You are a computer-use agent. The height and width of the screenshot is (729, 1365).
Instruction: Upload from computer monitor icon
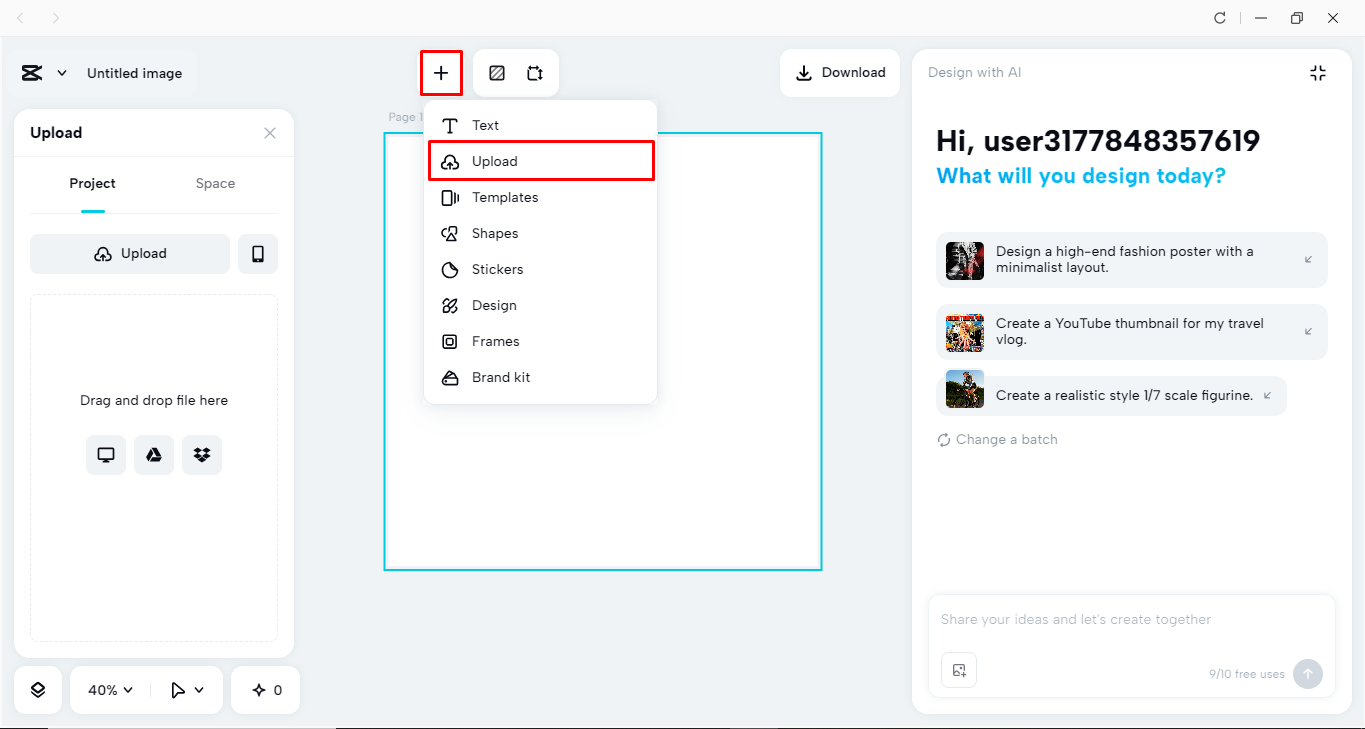[x=106, y=455]
